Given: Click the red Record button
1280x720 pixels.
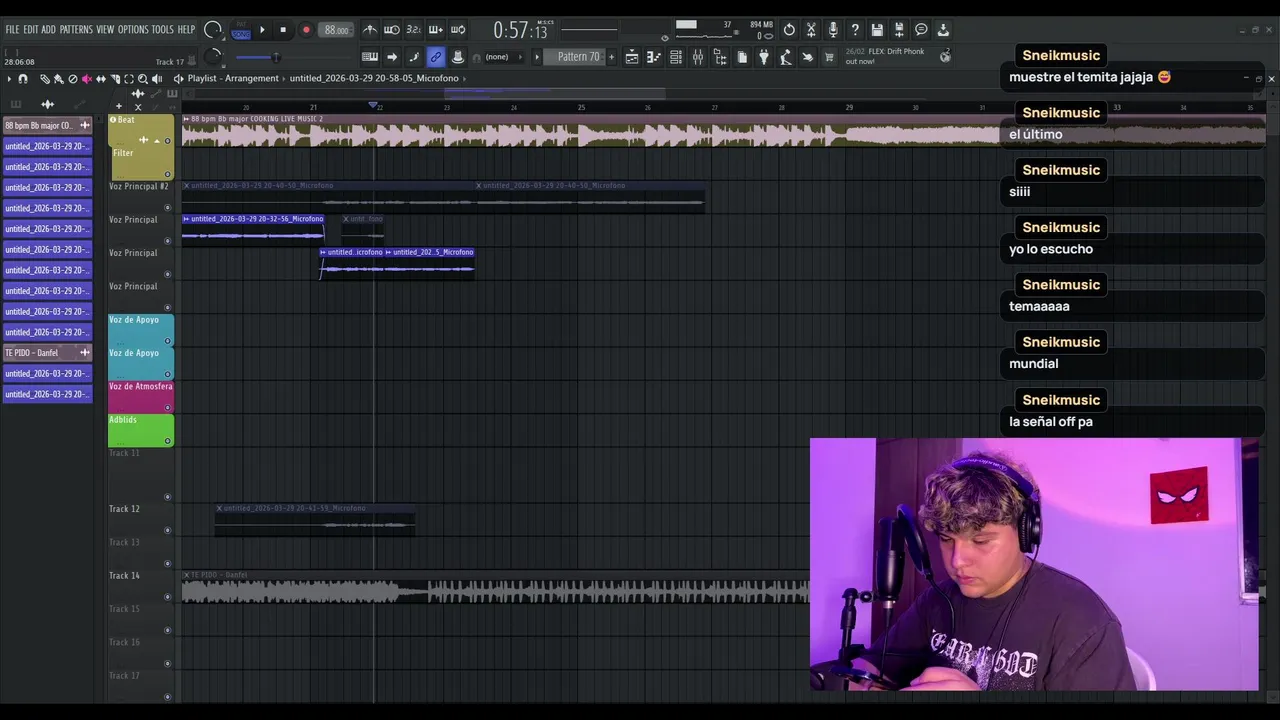Looking at the screenshot, I should click(x=306, y=30).
